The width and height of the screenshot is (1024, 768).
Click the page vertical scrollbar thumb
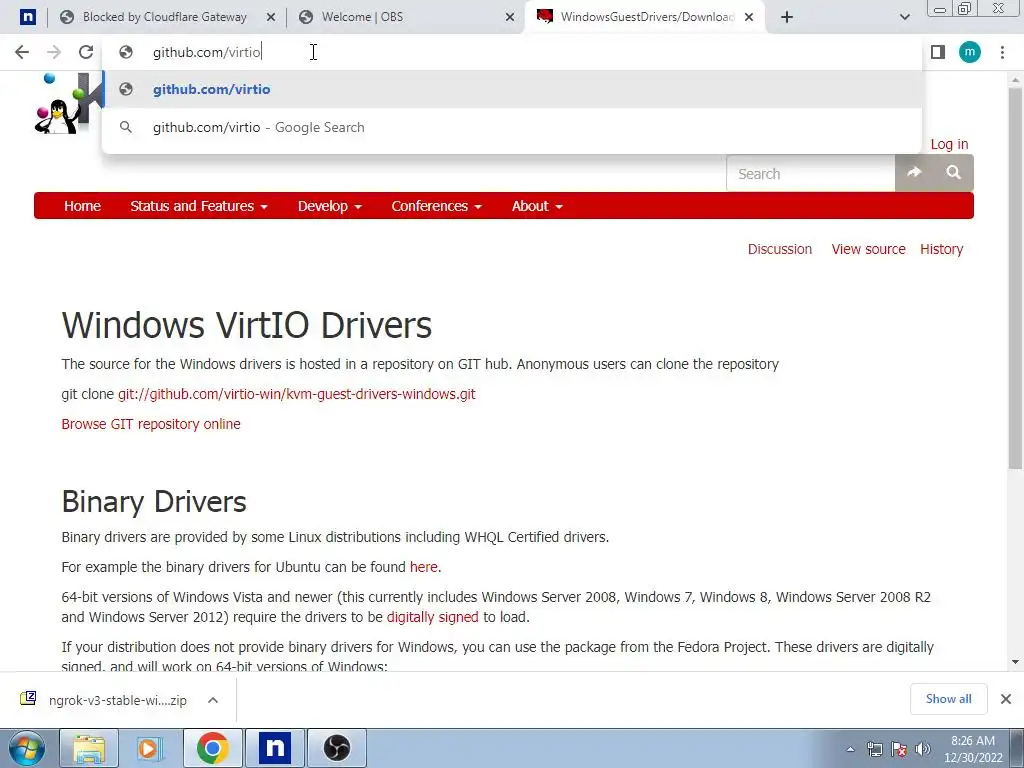[x=1015, y=278]
